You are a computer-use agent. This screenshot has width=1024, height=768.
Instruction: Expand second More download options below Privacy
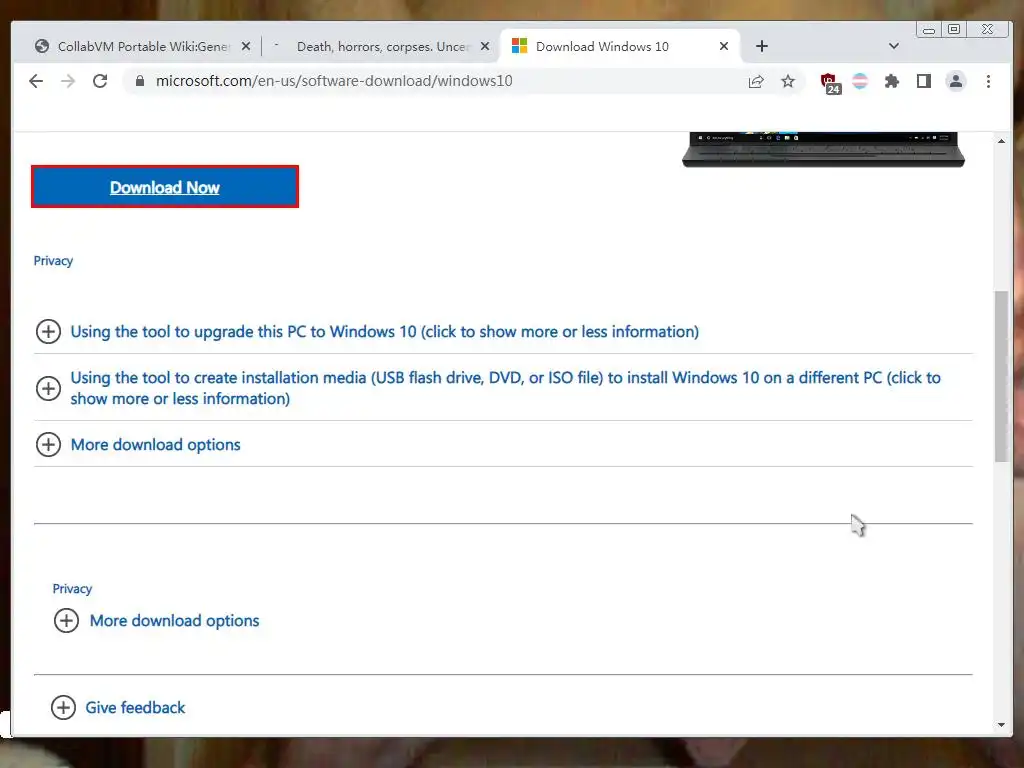174,620
